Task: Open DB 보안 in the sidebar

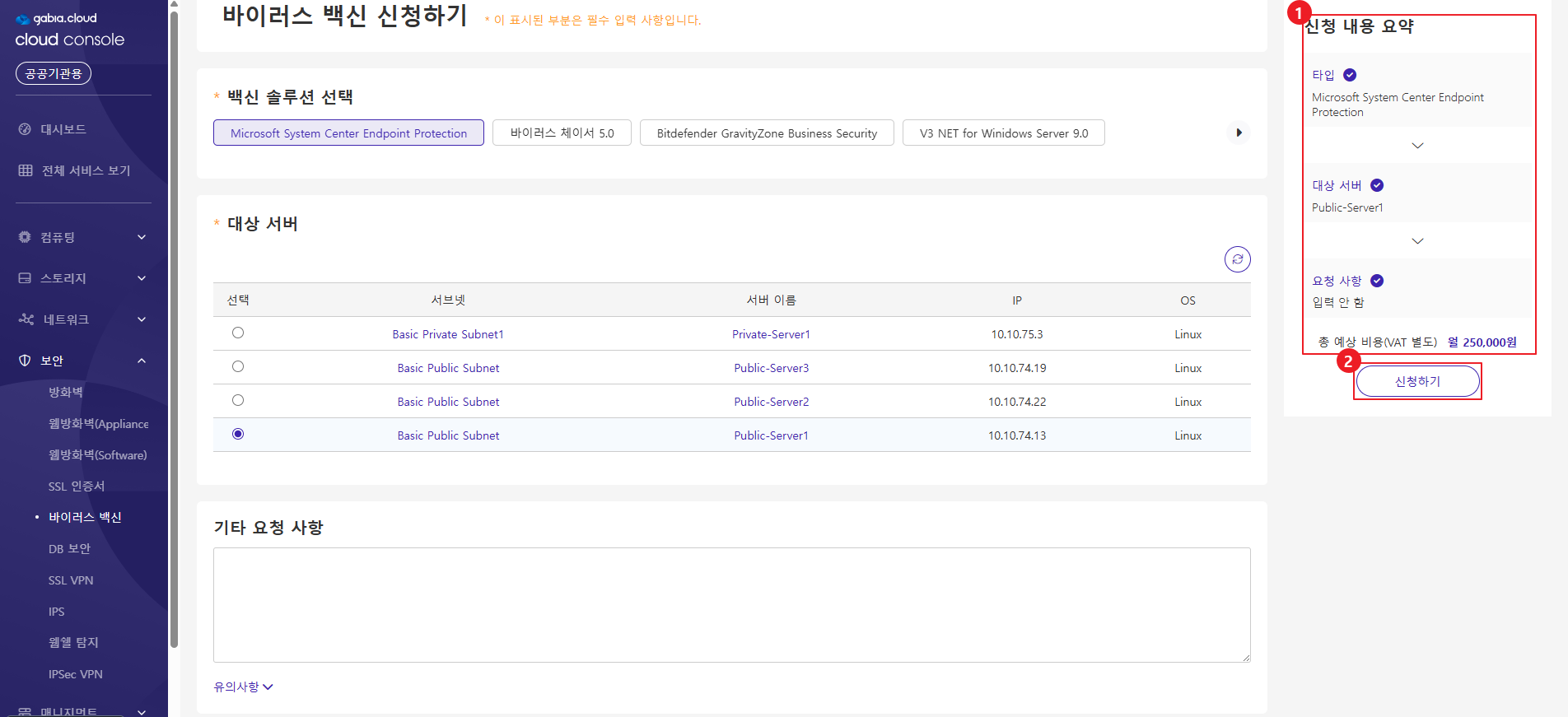Action: (69, 548)
